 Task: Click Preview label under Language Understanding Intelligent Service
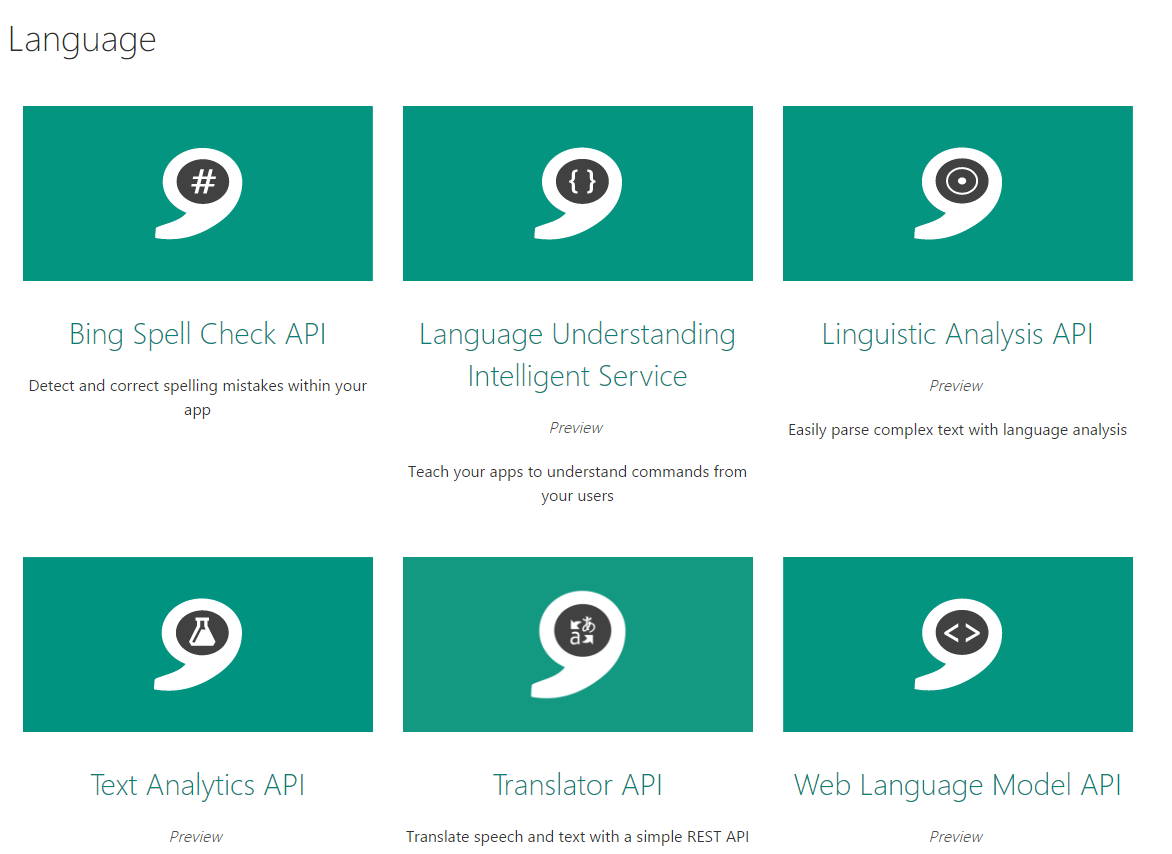pos(576,428)
